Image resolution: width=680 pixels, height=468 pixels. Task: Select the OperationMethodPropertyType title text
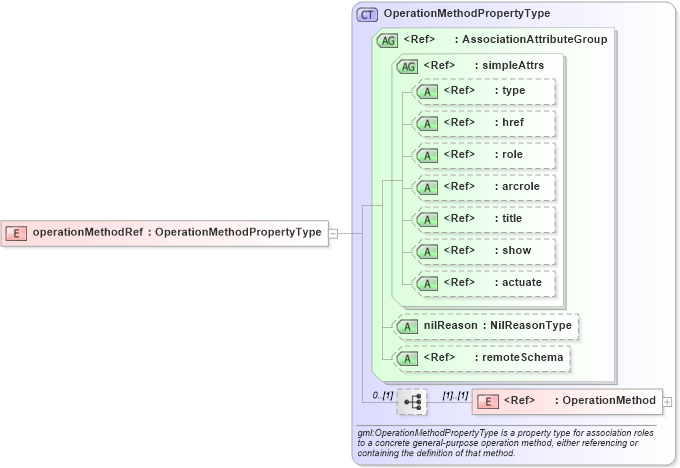pyautogui.click(x=467, y=13)
